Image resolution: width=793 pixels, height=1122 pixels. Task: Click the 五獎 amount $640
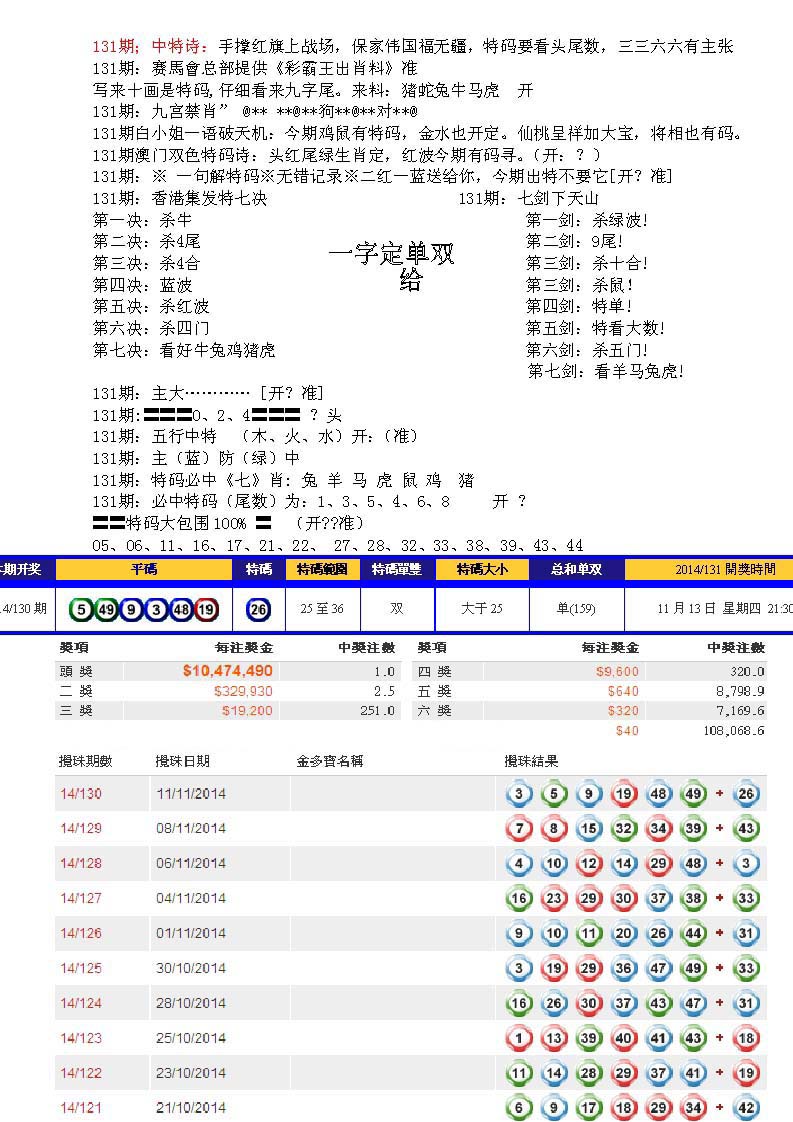(623, 691)
